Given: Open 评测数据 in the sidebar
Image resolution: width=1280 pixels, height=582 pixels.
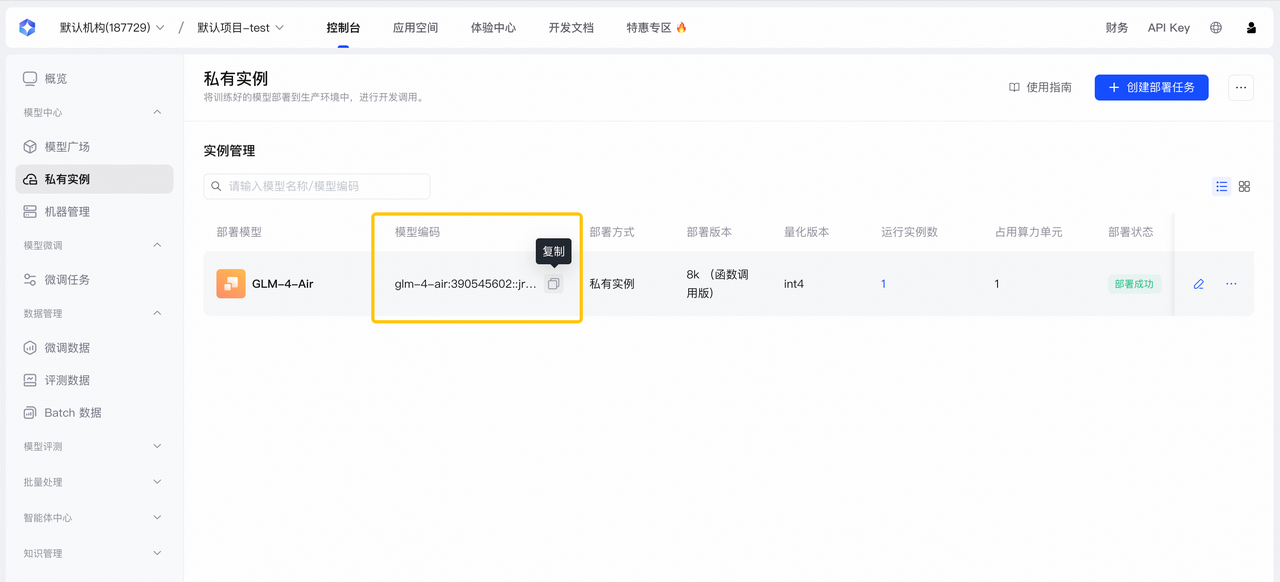Looking at the screenshot, I should (x=95, y=380).
